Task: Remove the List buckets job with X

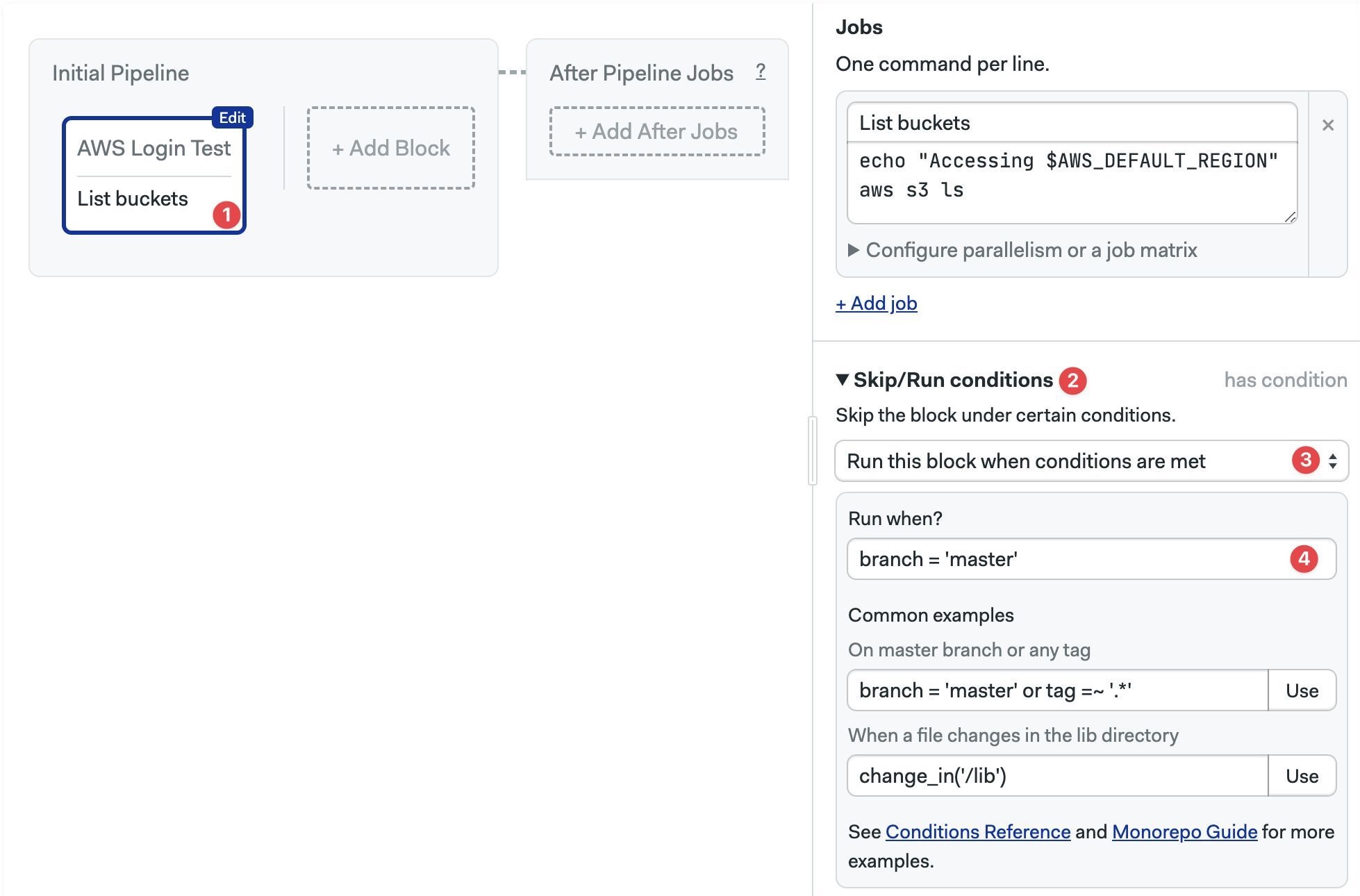Action: 1327,125
